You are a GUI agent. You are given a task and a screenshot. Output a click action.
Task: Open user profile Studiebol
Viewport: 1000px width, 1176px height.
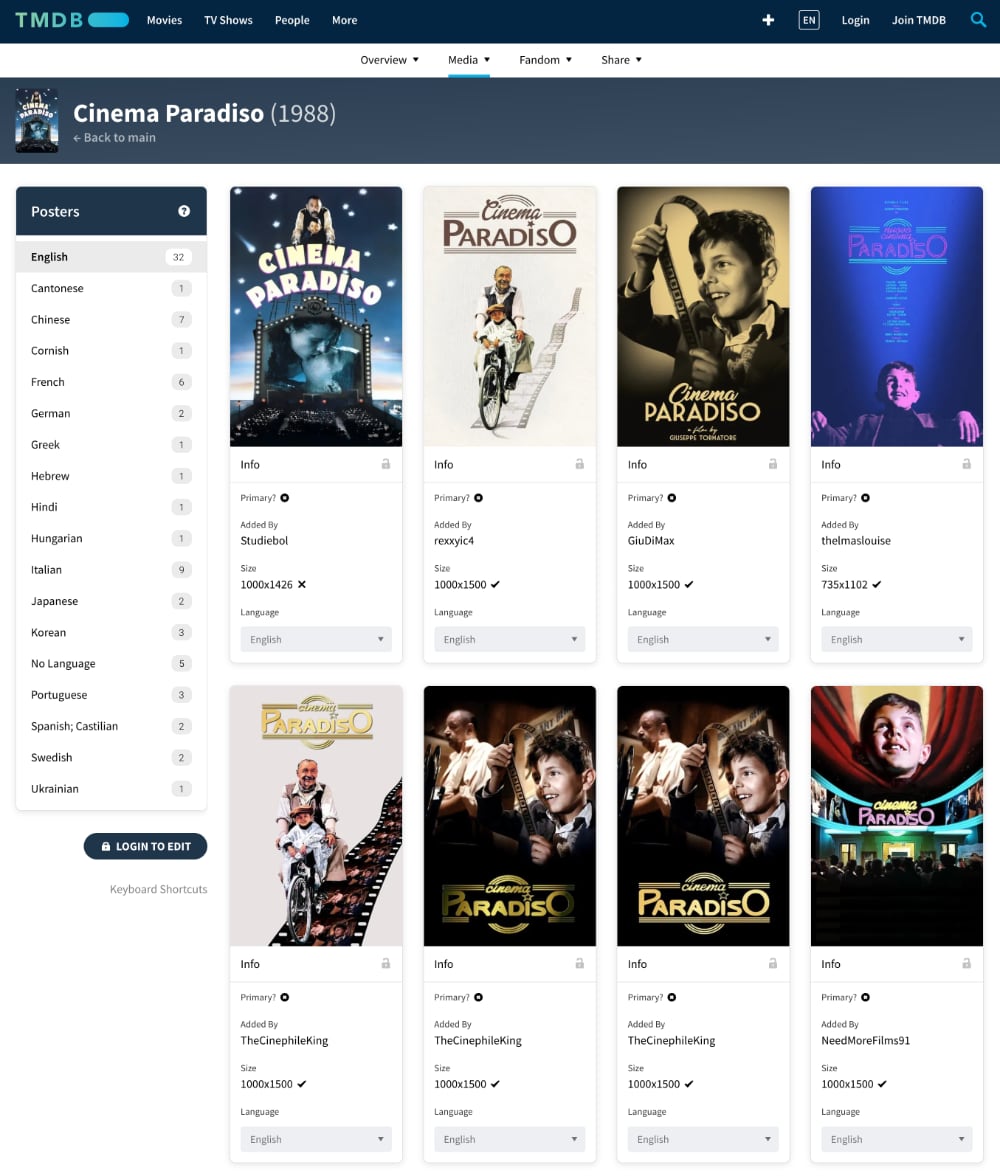(x=264, y=541)
